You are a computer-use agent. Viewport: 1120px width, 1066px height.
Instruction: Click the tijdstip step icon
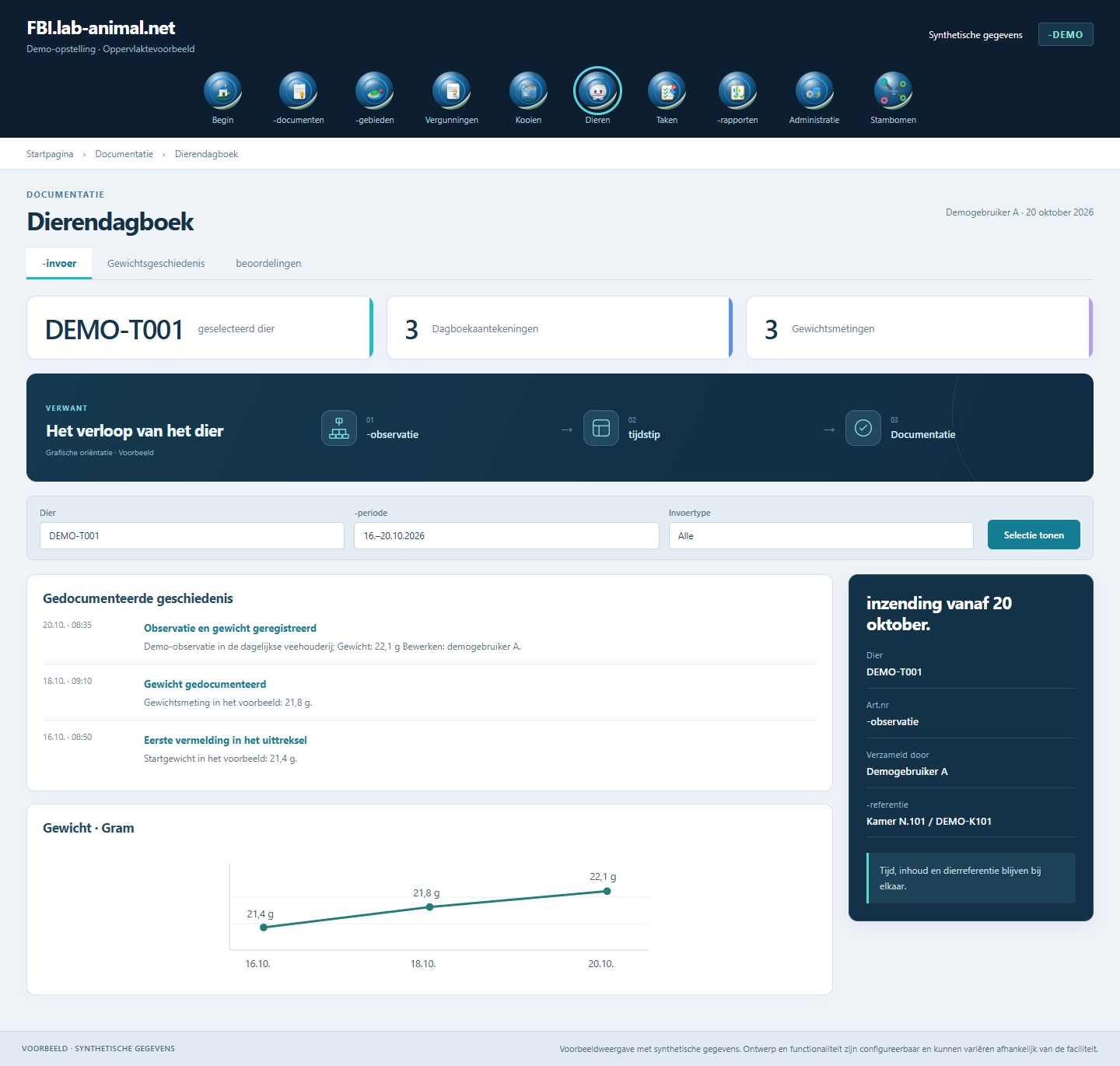[x=601, y=428]
